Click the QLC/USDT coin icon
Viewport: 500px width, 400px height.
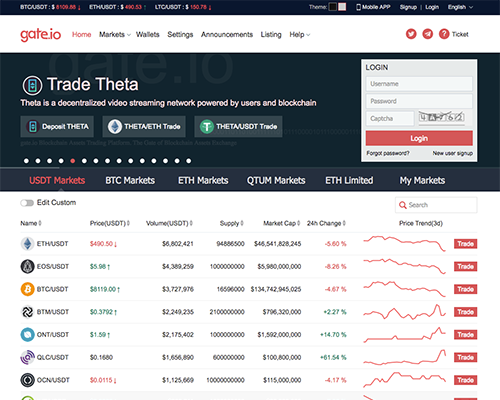[x=27, y=357]
